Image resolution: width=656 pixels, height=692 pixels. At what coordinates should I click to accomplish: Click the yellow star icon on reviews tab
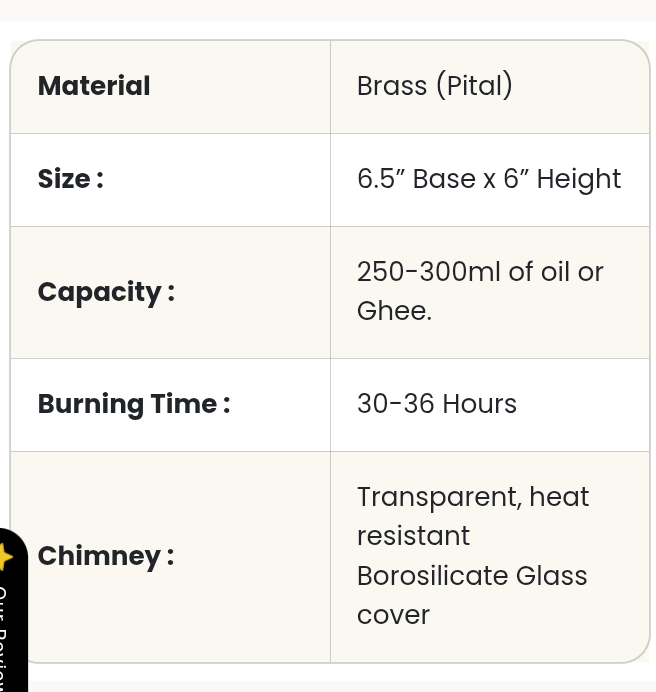click(x=6, y=556)
